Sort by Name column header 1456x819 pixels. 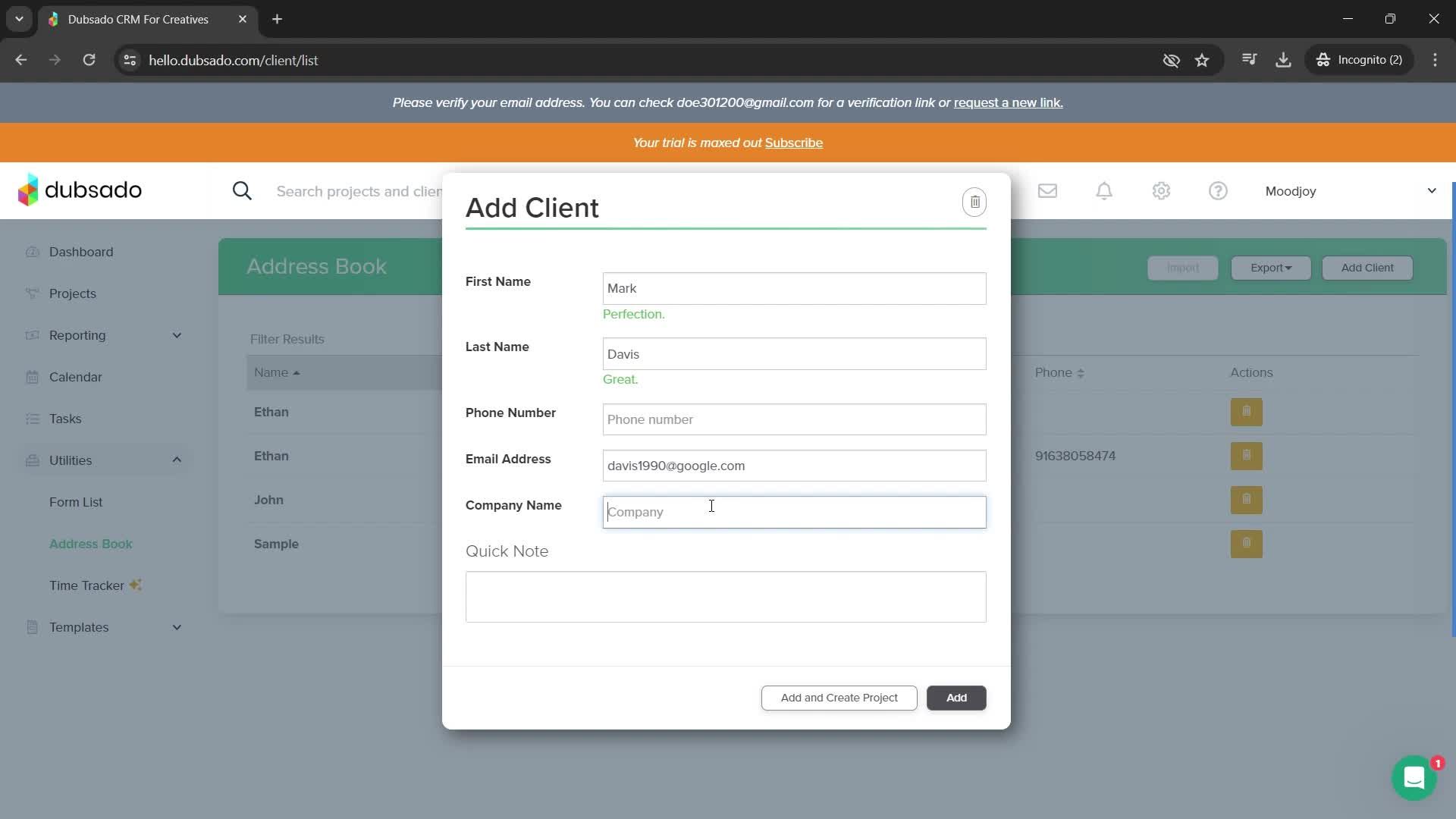(x=277, y=372)
